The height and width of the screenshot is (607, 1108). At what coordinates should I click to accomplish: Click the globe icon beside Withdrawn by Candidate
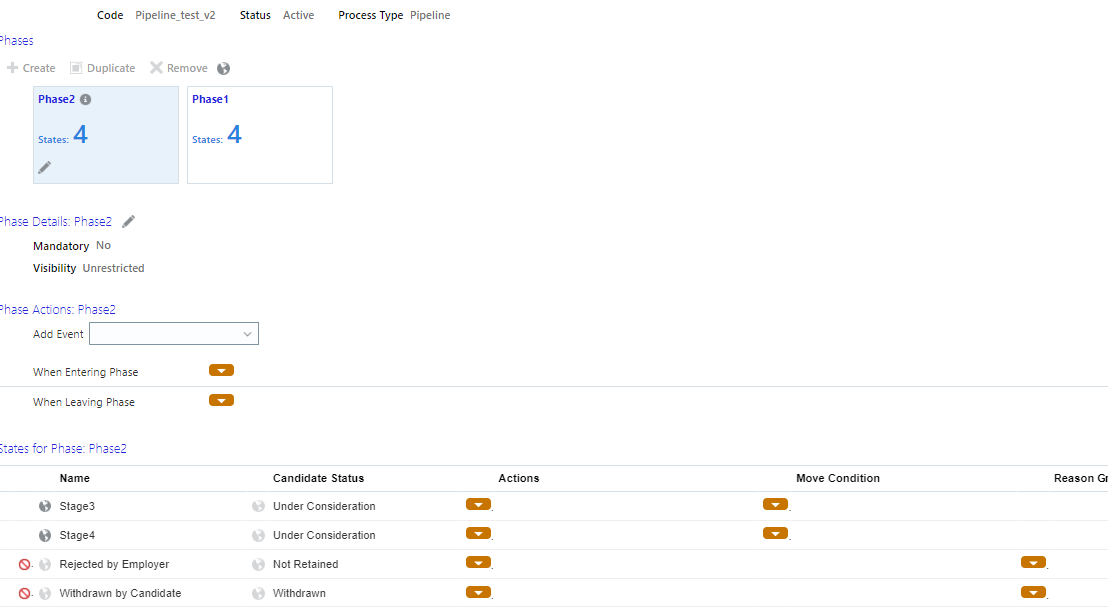pyautogui.click(x=45, y=593)
